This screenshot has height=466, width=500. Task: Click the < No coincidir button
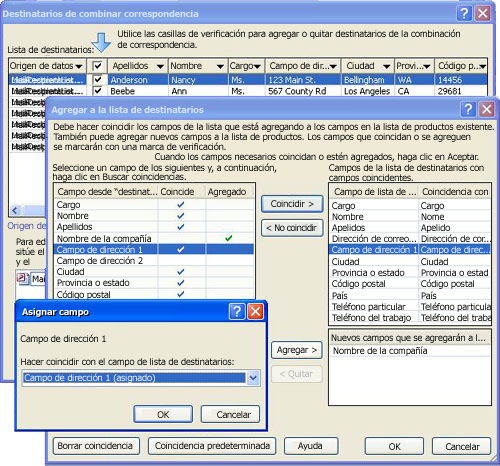point(292,228)
